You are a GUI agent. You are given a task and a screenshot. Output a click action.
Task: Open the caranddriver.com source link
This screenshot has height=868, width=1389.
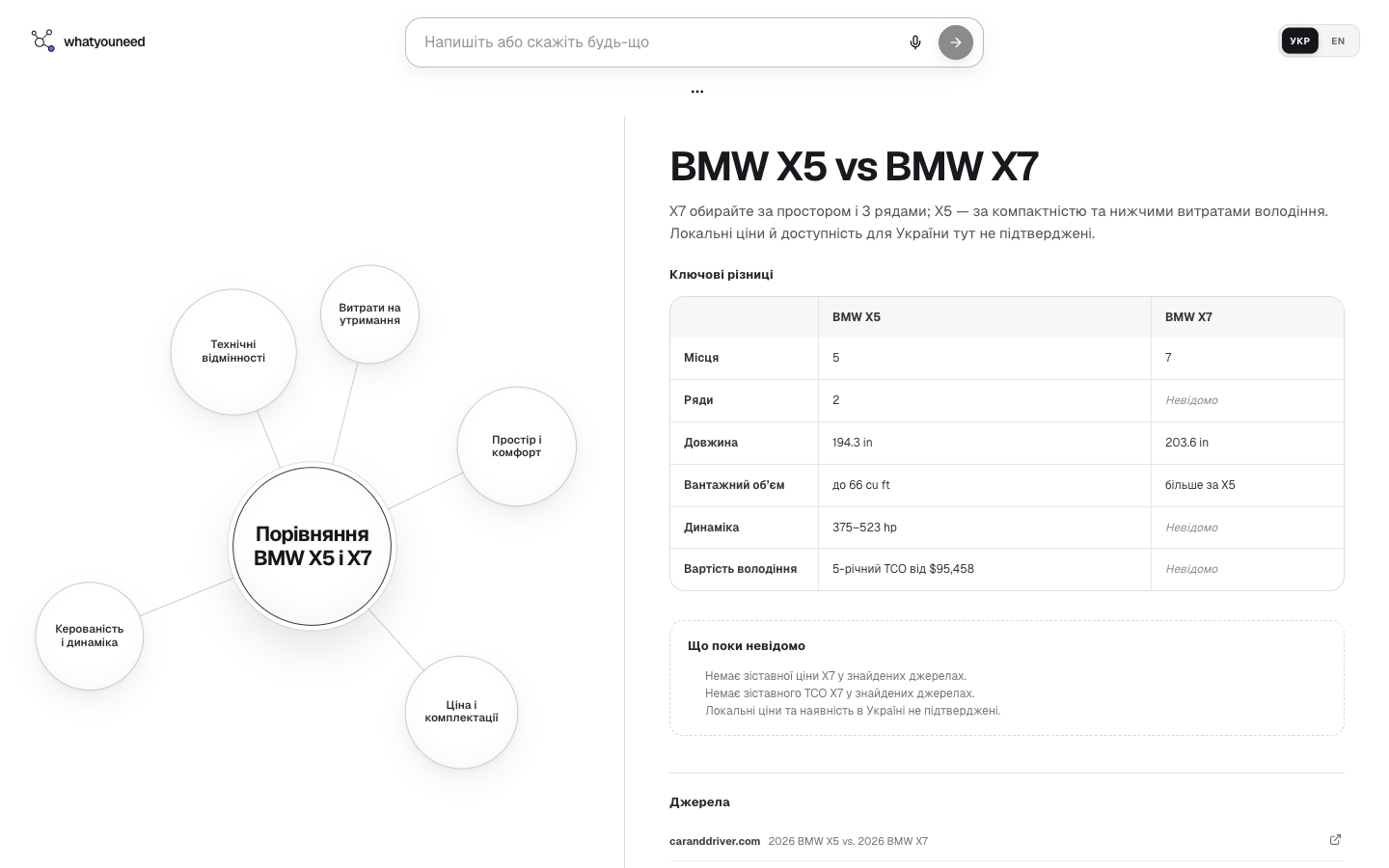(1007, 841)
